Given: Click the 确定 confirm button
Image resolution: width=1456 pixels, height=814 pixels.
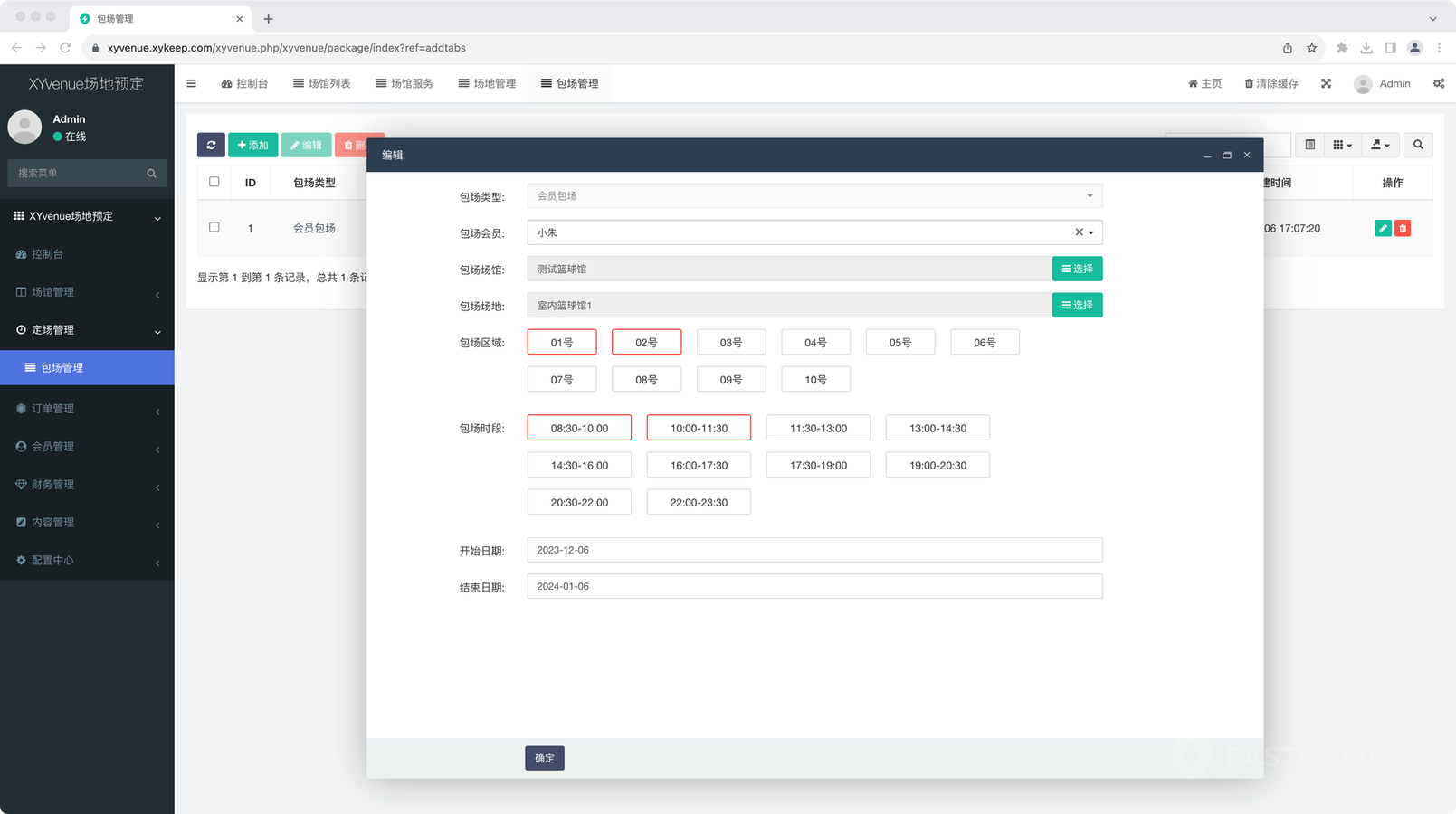Looking at the screenshot, I should pyautogui.click(x=544, y=758).
